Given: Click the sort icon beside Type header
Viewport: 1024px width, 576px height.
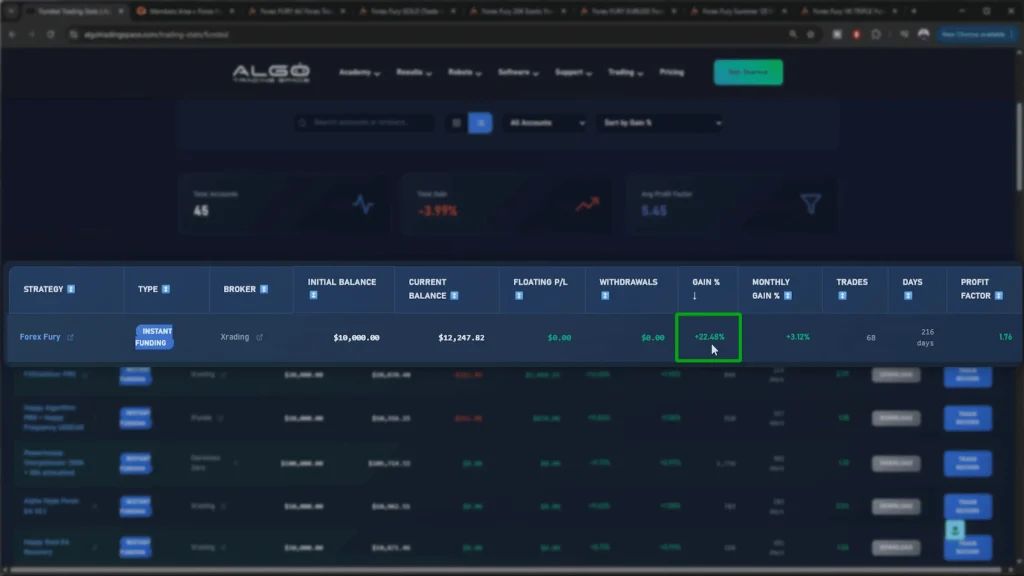Looking at the screenshot, I should pyautogui.click(x=166, y=289).
